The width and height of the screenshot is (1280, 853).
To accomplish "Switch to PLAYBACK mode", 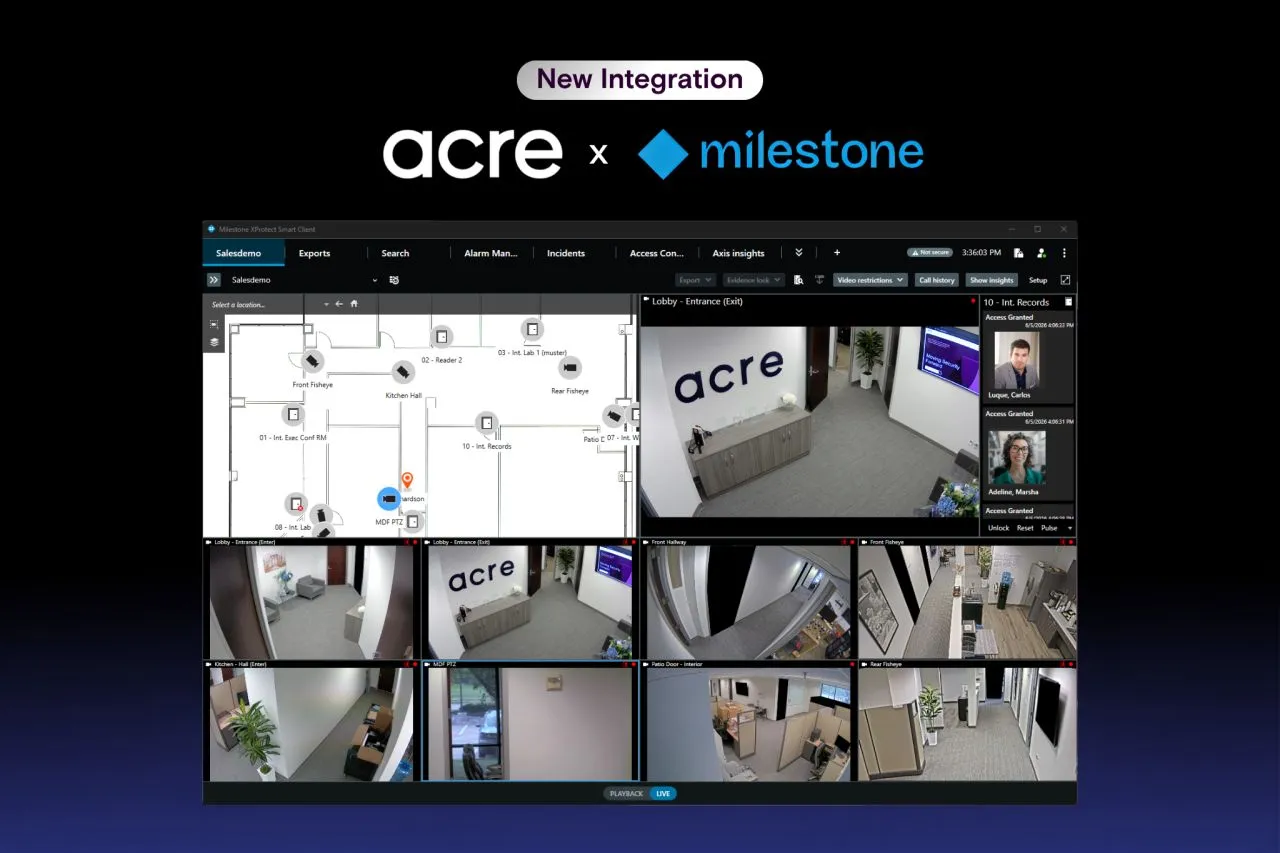I will click(627, 793).
